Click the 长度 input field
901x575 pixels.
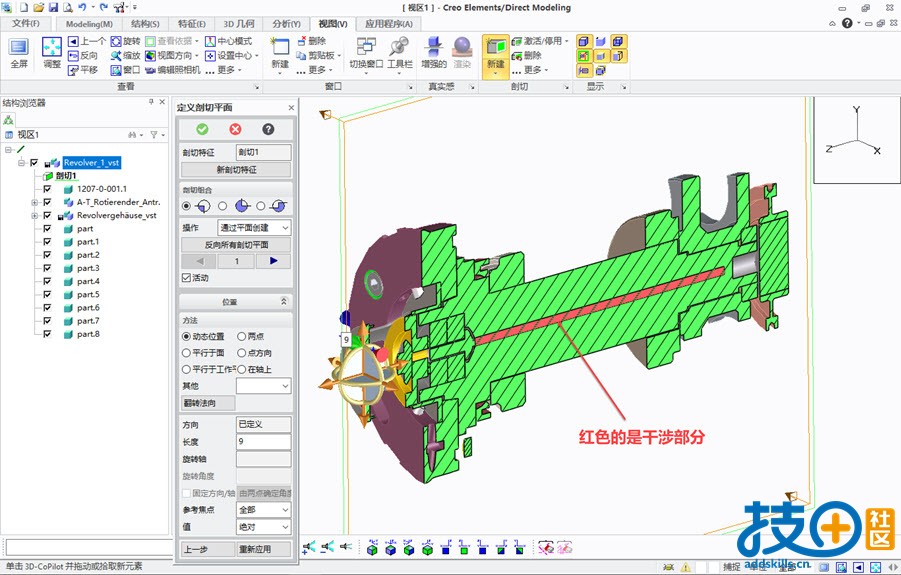[264, 441]
